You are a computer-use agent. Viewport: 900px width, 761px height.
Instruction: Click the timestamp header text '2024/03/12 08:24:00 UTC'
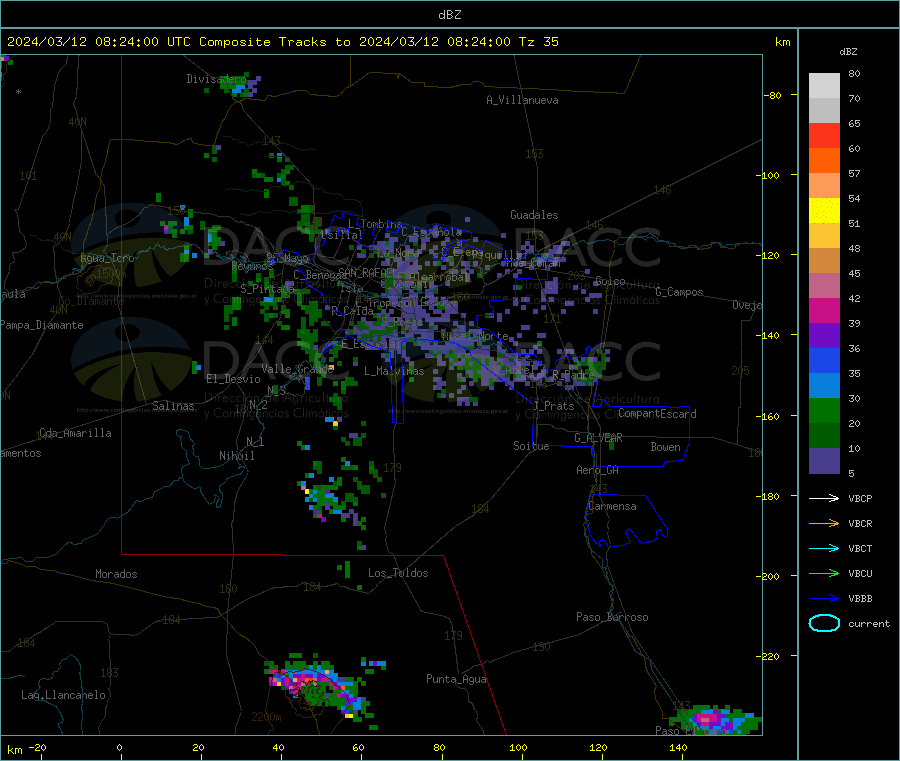click(99, 42)
